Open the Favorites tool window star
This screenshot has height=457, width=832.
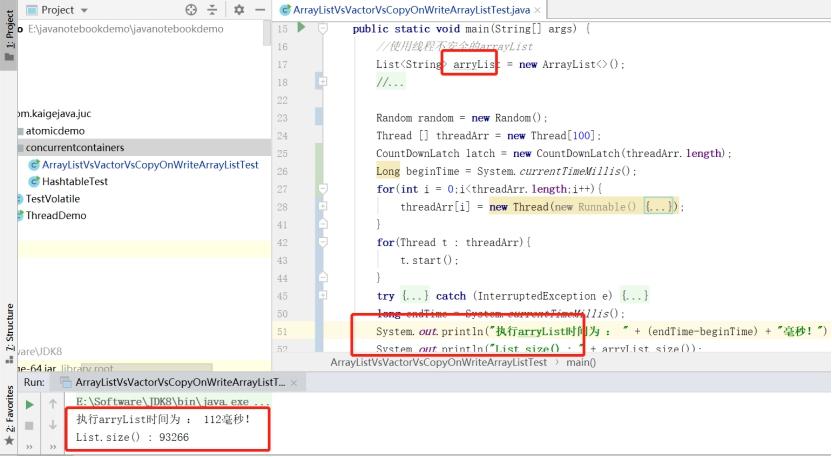[x=9, y=441]
